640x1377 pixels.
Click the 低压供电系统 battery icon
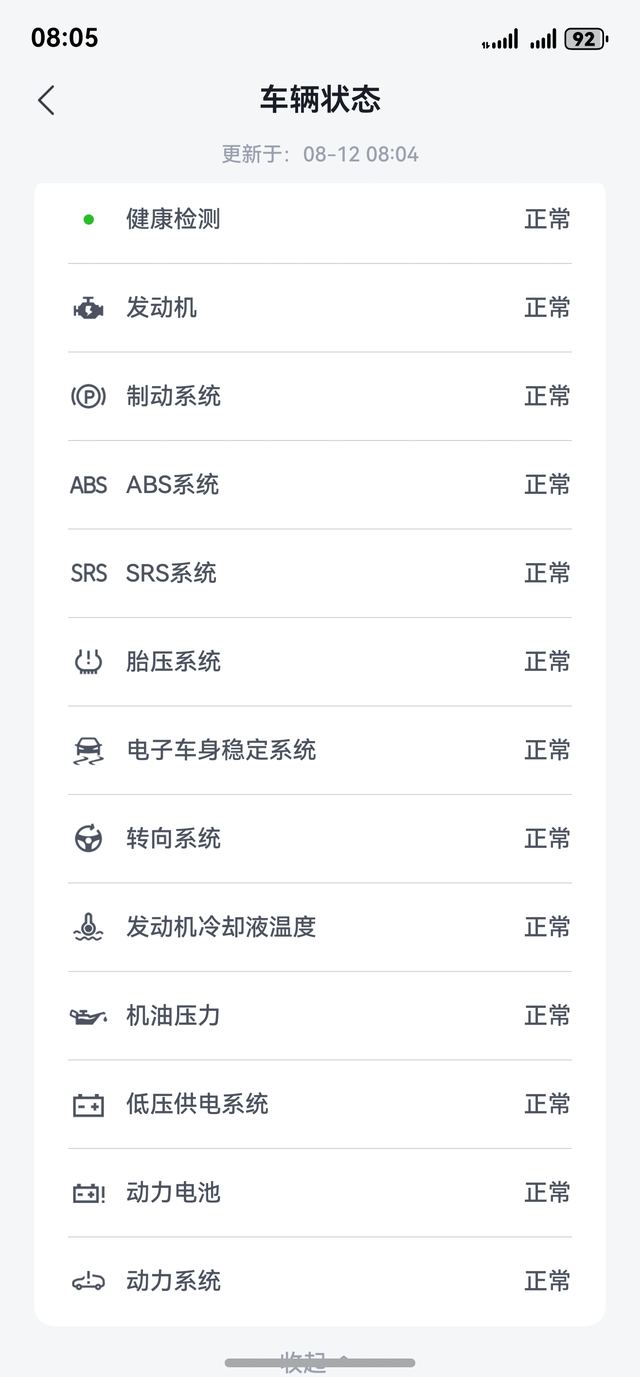pos(89,1104)
